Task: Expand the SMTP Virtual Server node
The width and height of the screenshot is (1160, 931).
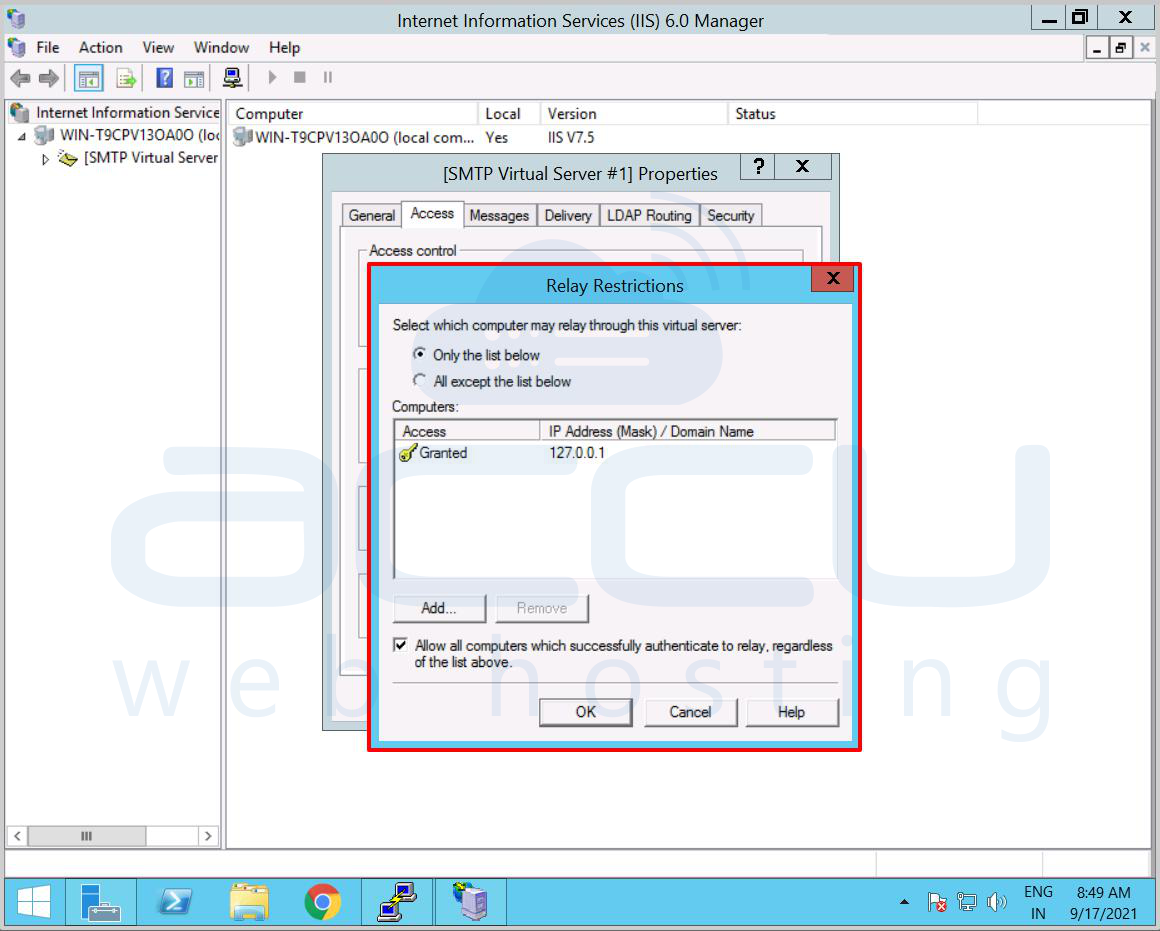Action: coord(45,159)
